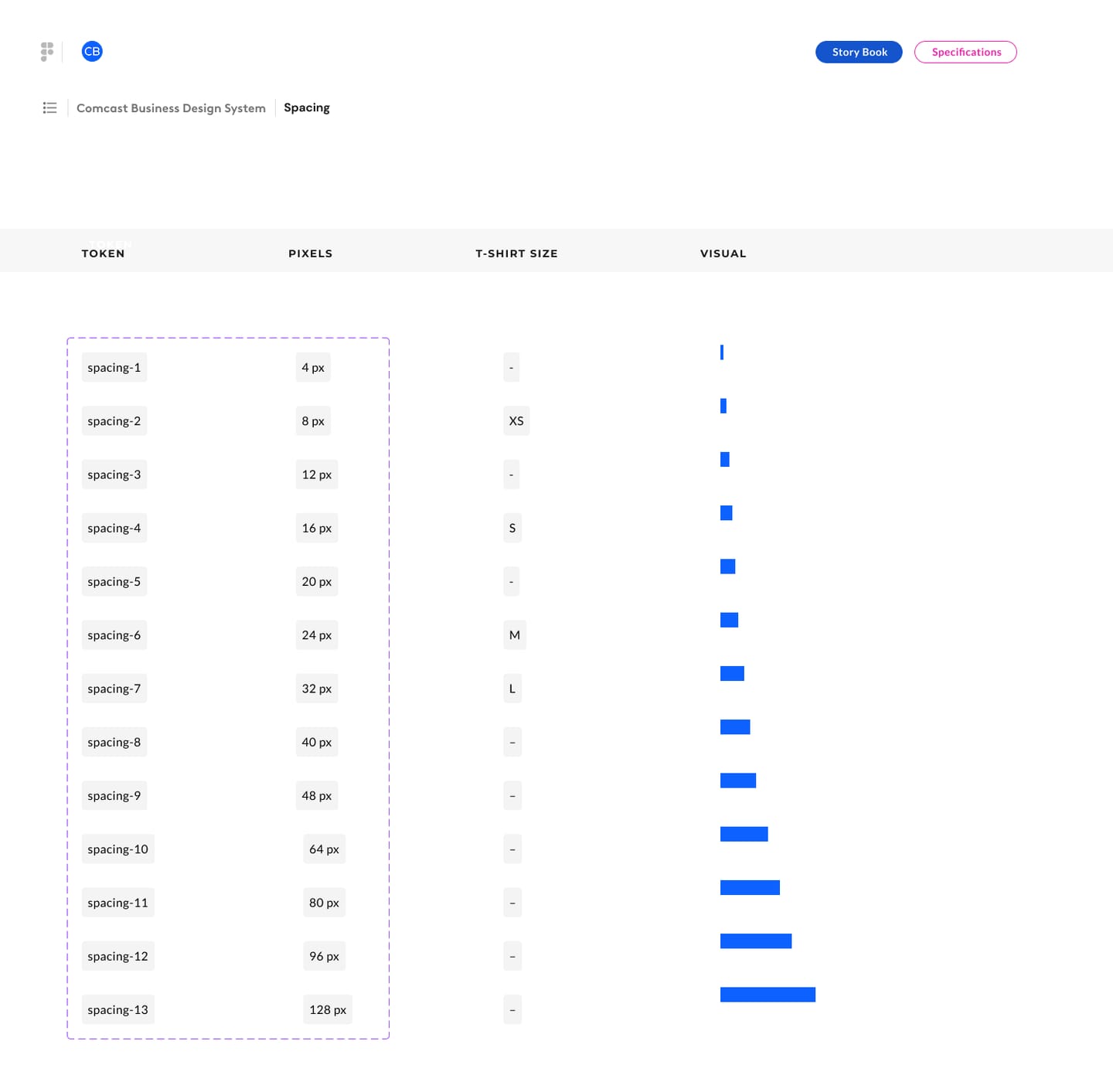The image size is (1113, 1092).
Task: Select the spacing-13 token chip
Action: point(118,1009)
